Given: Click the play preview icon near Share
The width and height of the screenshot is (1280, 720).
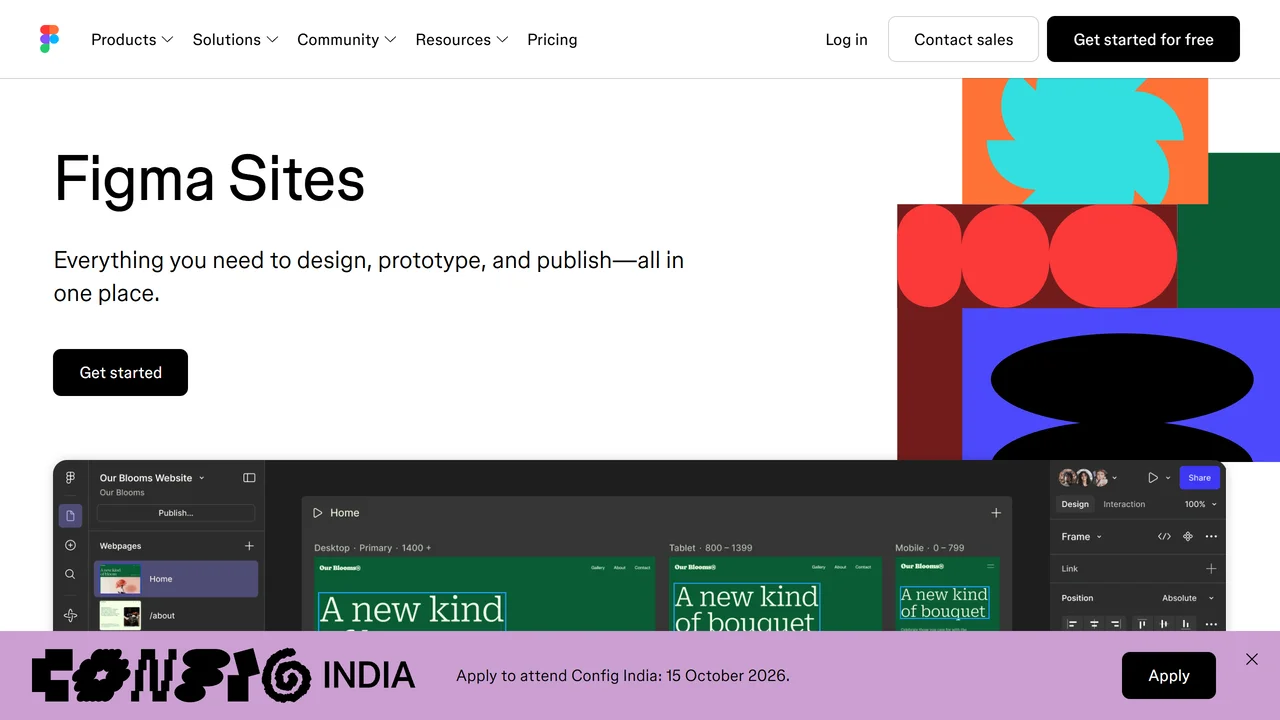Looking at the screenshot, I should [x=1153, y=478].
